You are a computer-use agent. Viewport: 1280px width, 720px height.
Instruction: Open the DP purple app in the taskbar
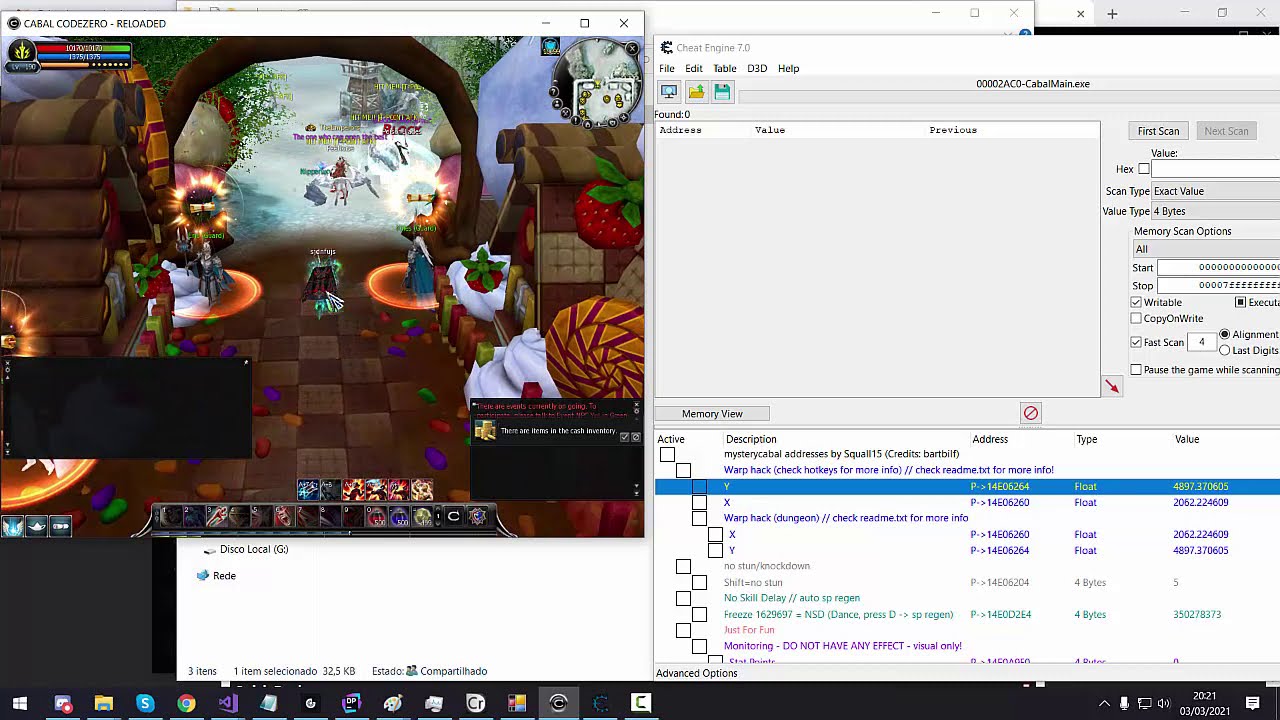point(351,704)
